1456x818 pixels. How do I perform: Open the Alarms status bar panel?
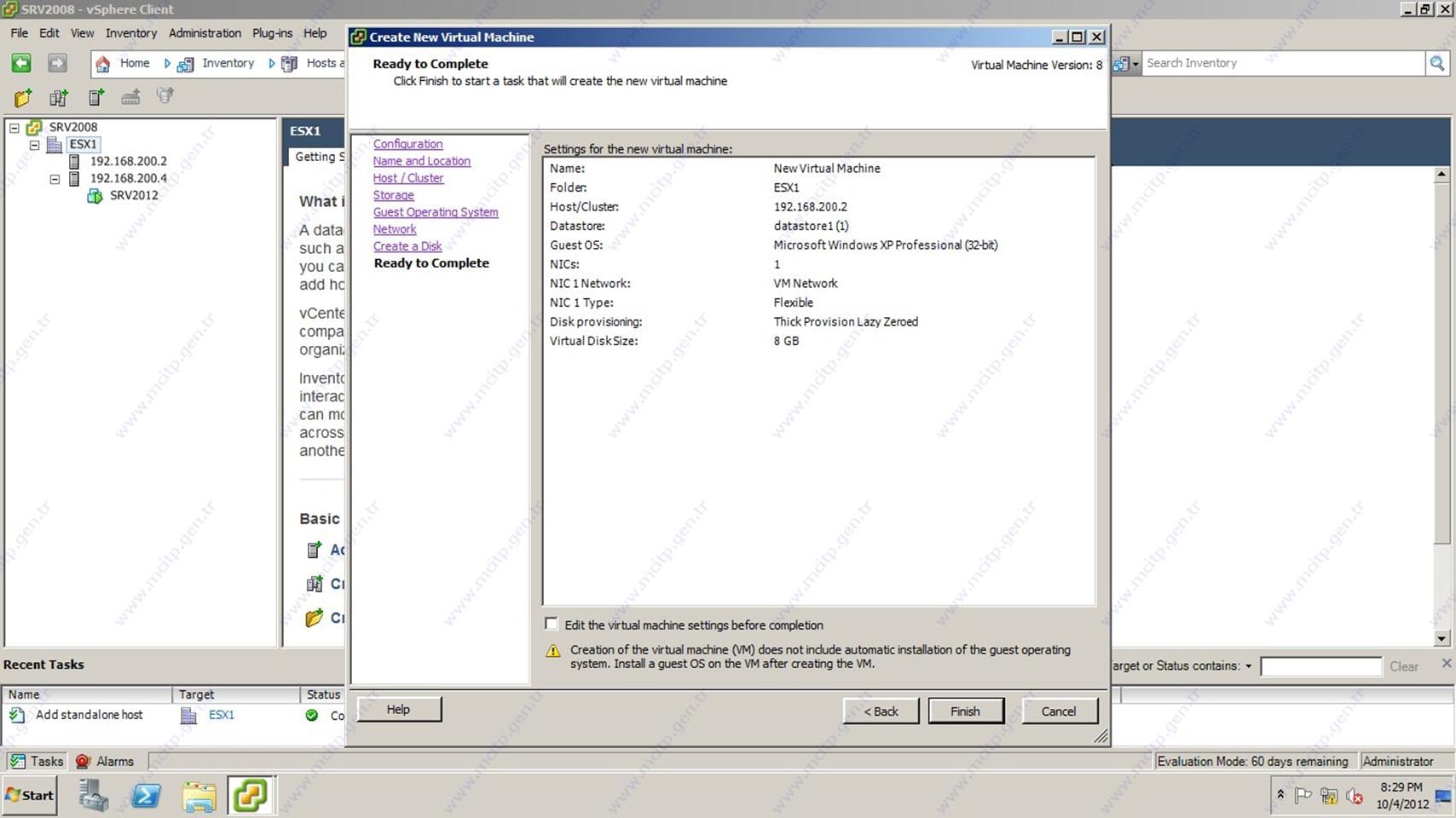point(105,761)
